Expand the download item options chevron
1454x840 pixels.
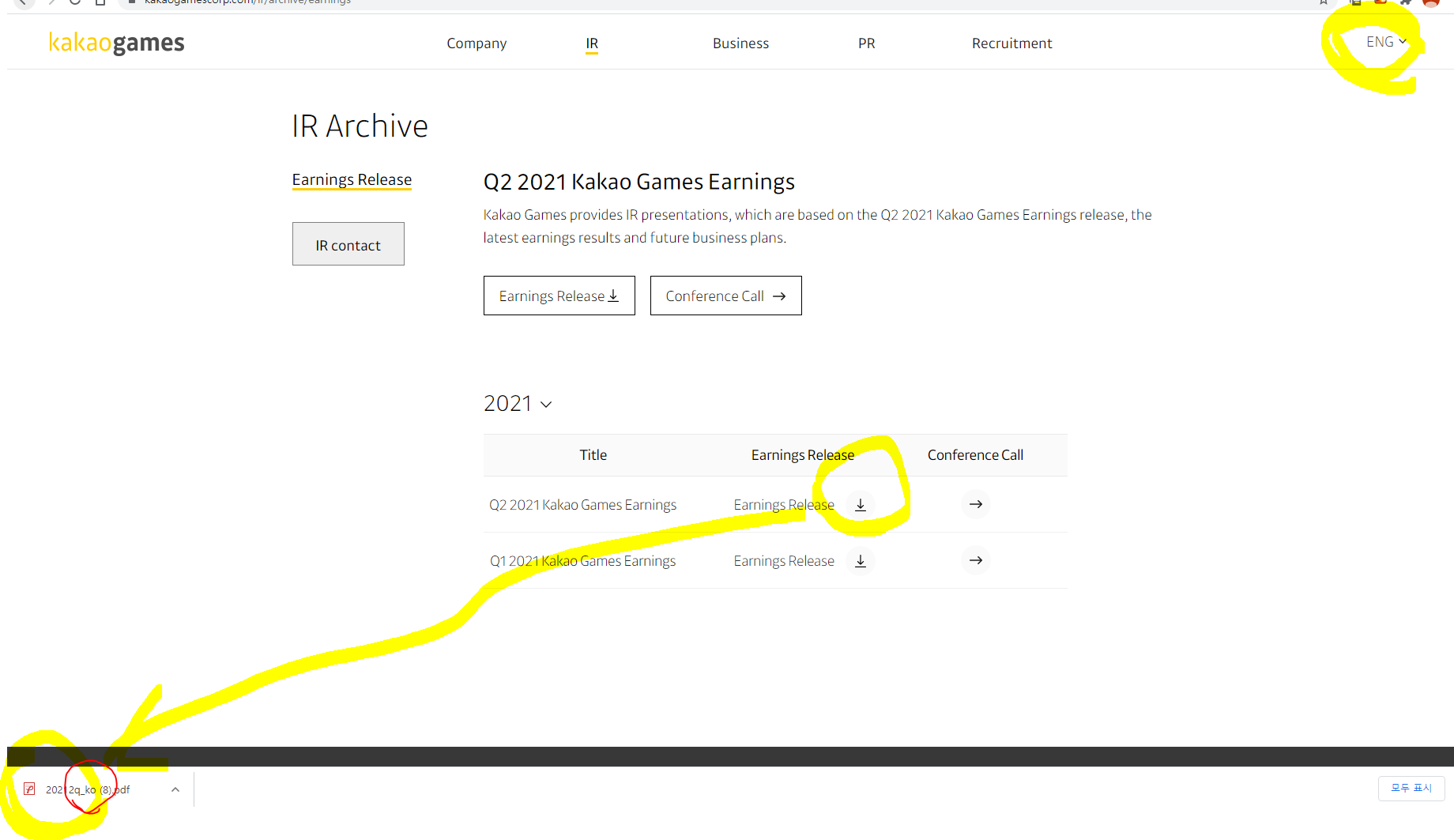point(175,789)
